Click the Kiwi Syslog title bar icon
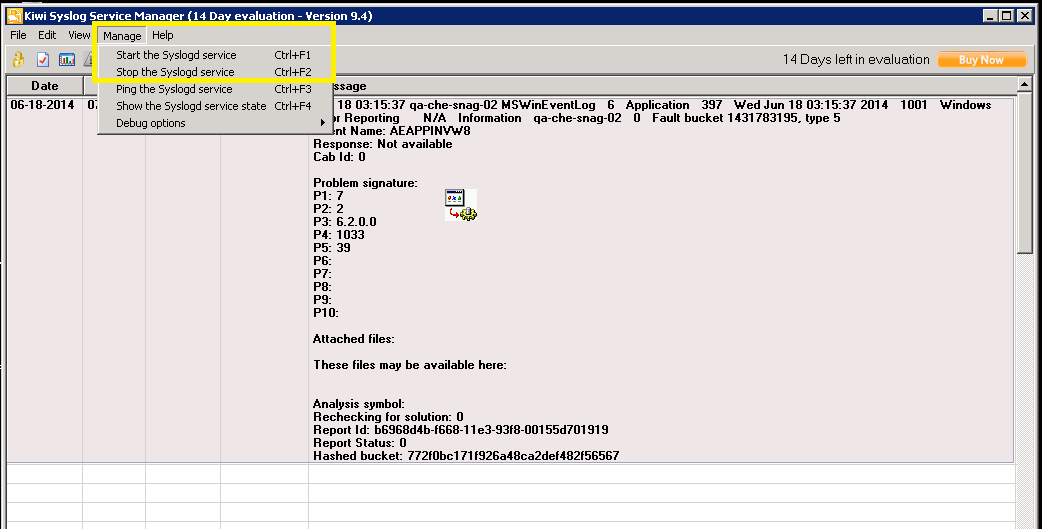Screen dimensions: 1042x529 click(x=13, y=15)
